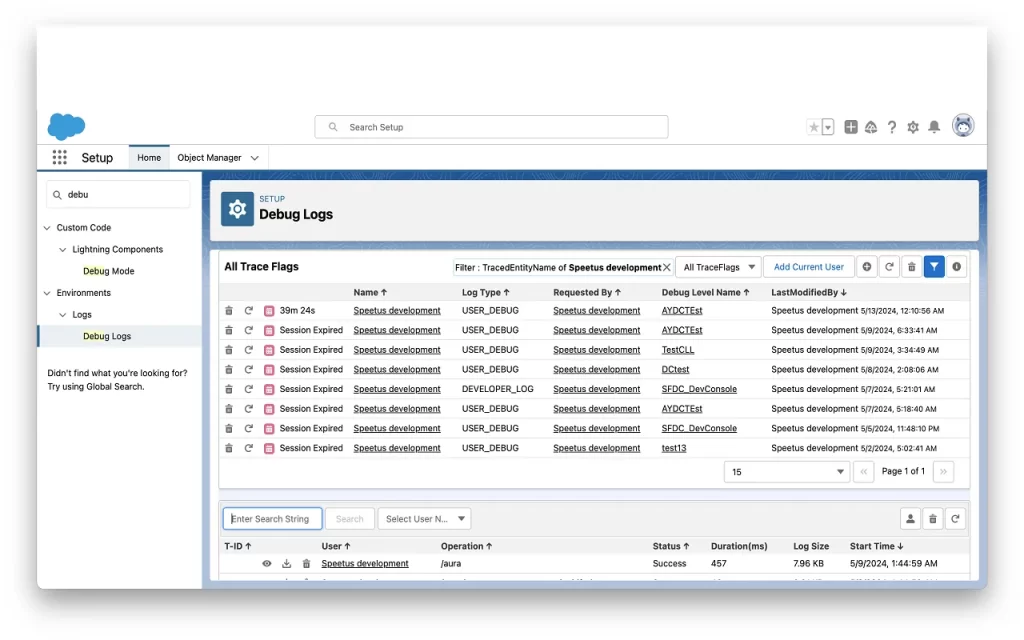The height and width of the screenshot is (640, 1024).
Task: Sort by Debug Level Name column
Action: 705,293
